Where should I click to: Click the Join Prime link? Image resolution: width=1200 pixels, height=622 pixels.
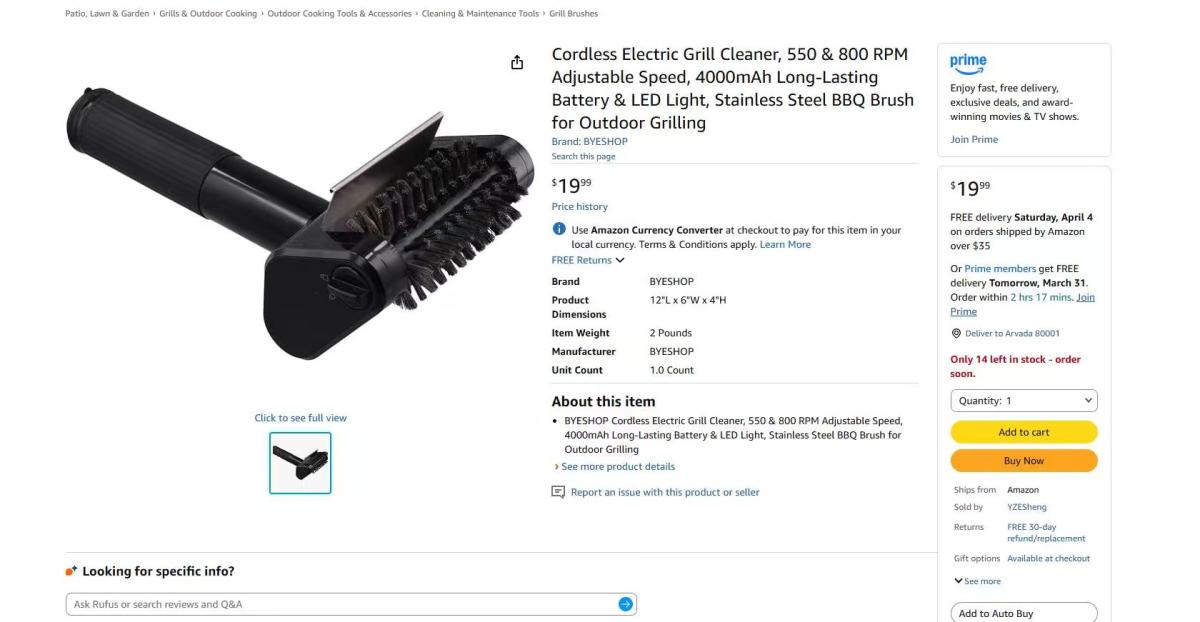pos(974,139)
